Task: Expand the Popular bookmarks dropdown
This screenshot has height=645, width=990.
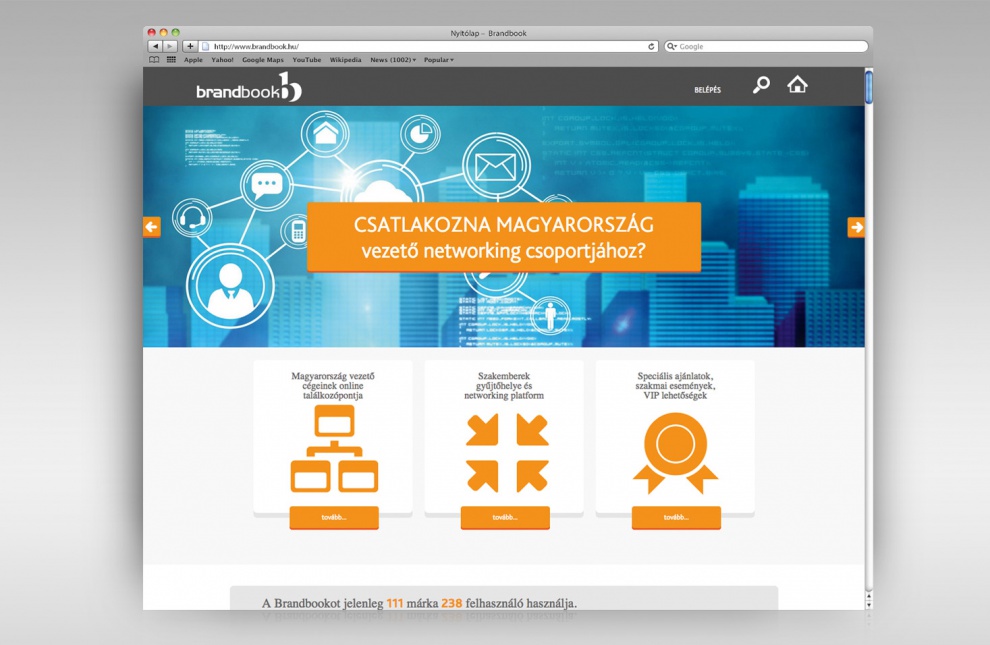Action: (439, 60)
